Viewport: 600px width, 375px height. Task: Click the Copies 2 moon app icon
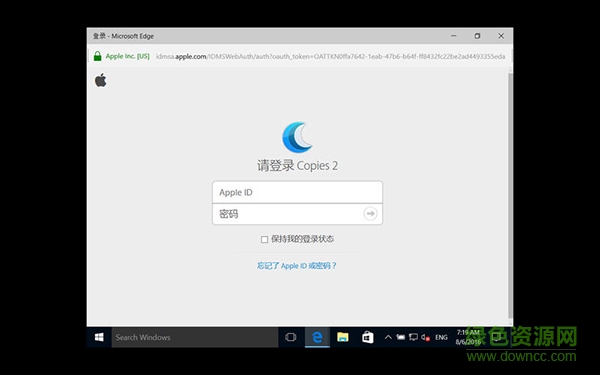pos(297,137)
